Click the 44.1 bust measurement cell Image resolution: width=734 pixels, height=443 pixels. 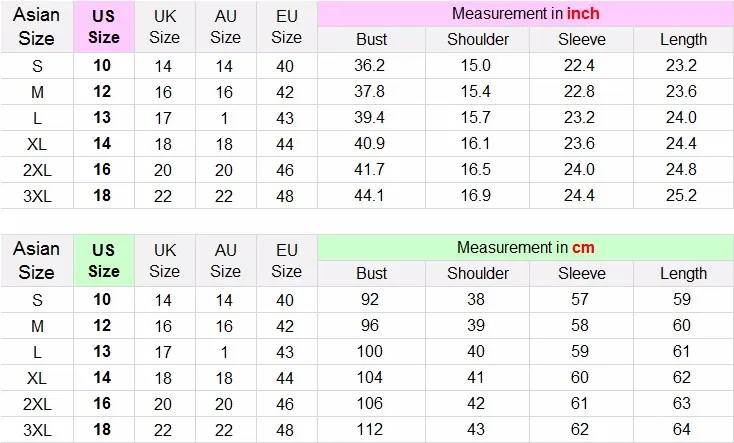(x=371, y=195)
